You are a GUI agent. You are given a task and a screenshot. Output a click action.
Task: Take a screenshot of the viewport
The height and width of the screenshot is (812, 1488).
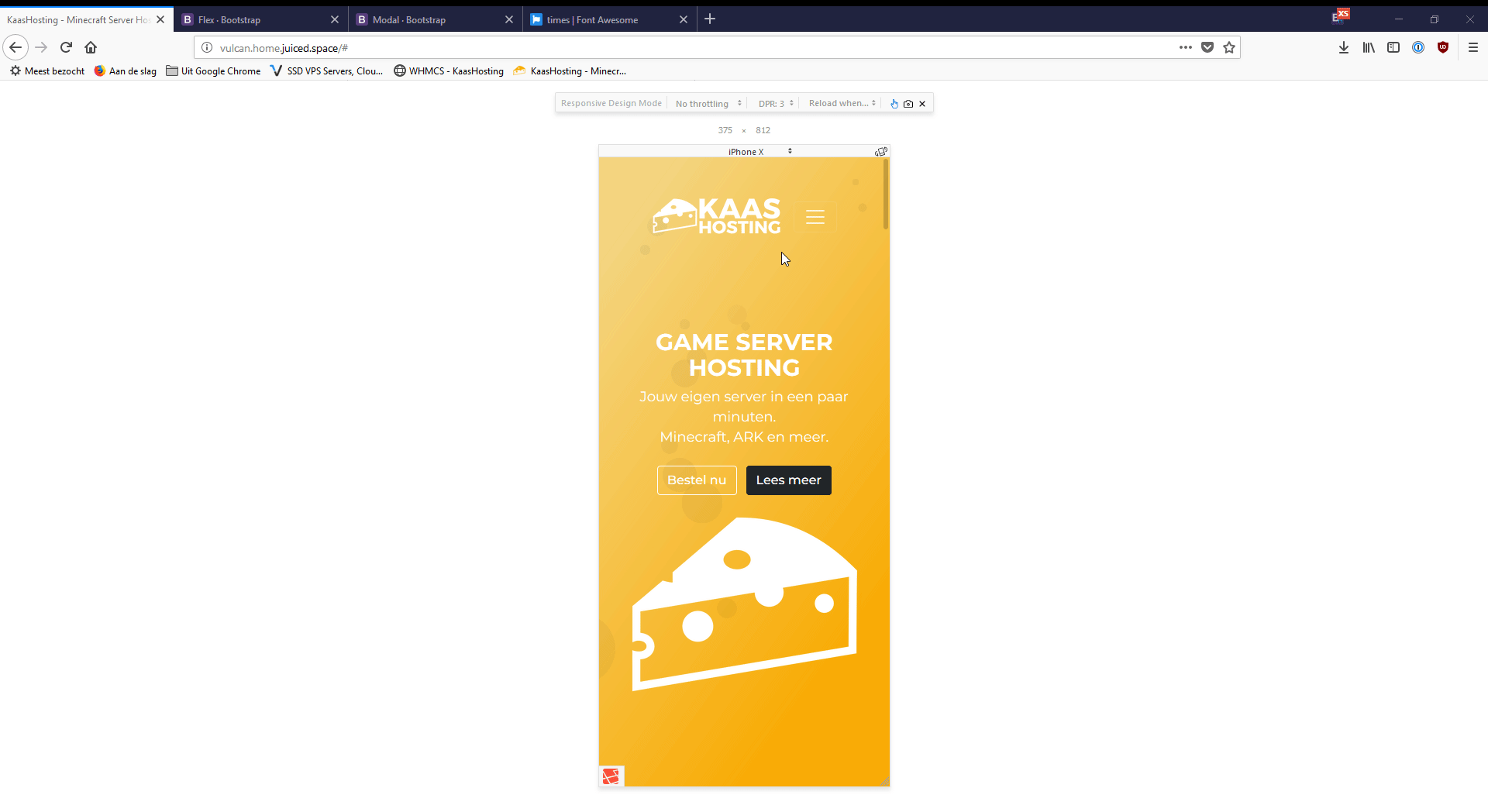tap(908, 104)
